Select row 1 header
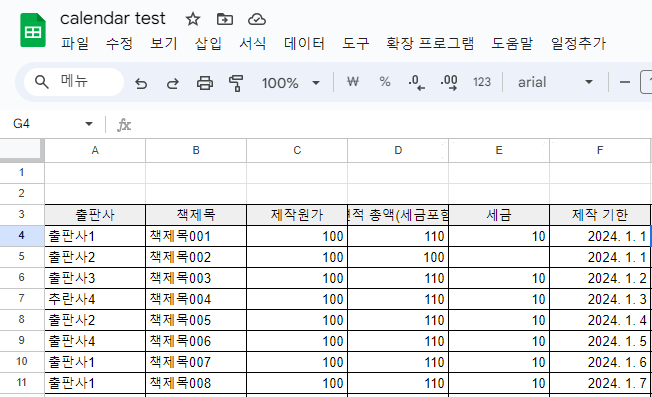 22,173
